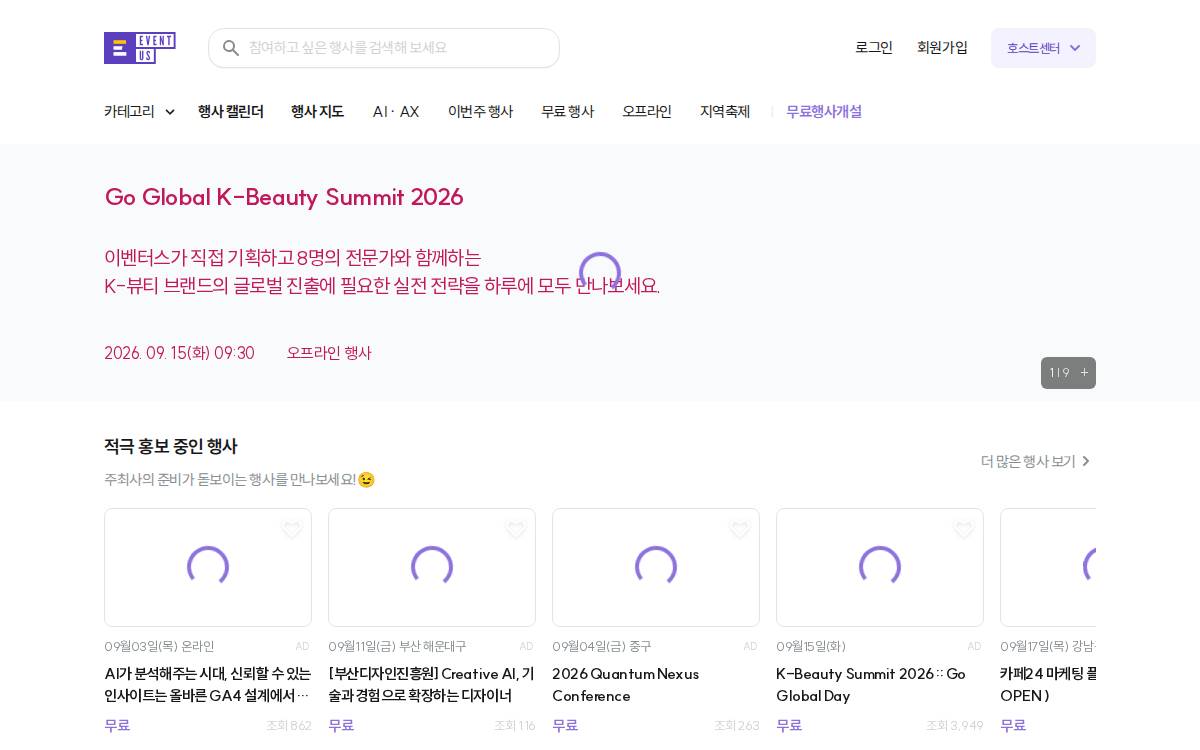Screen dimensions: 1200x750
Task: Open the 행사 지도 menu item
Action: click(x=317, y=112)
